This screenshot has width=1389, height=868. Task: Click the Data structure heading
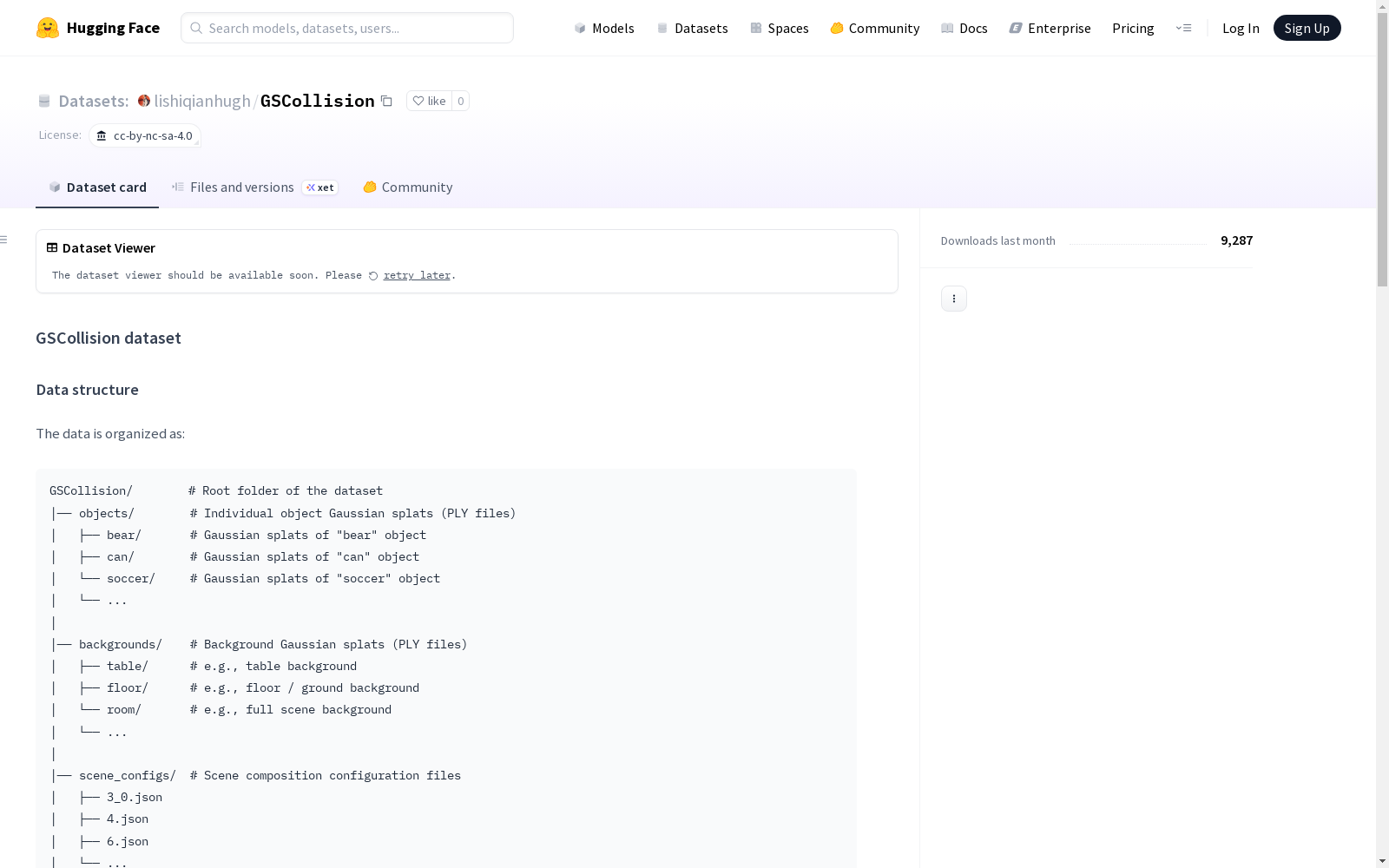87,390
